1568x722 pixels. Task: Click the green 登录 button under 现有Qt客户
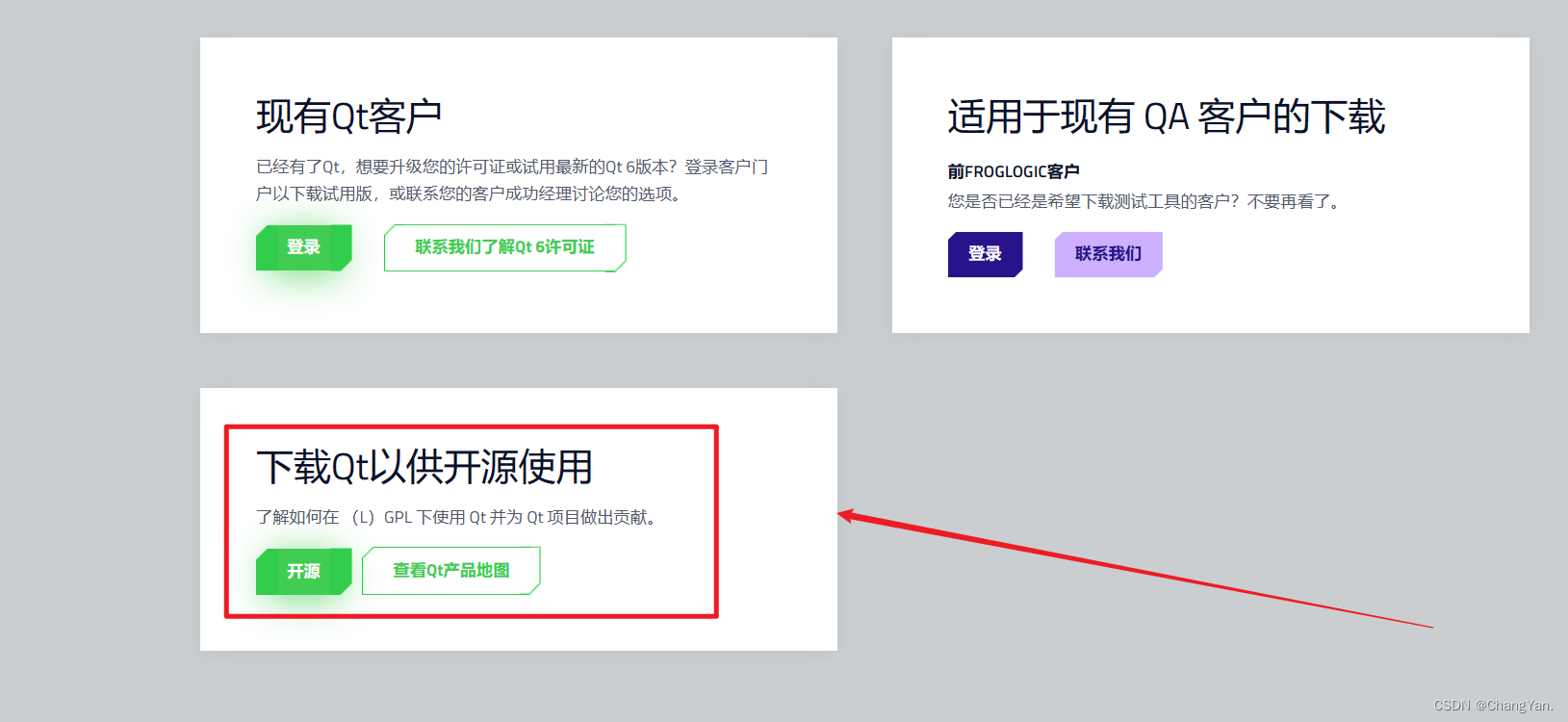[x=303, y=247]
